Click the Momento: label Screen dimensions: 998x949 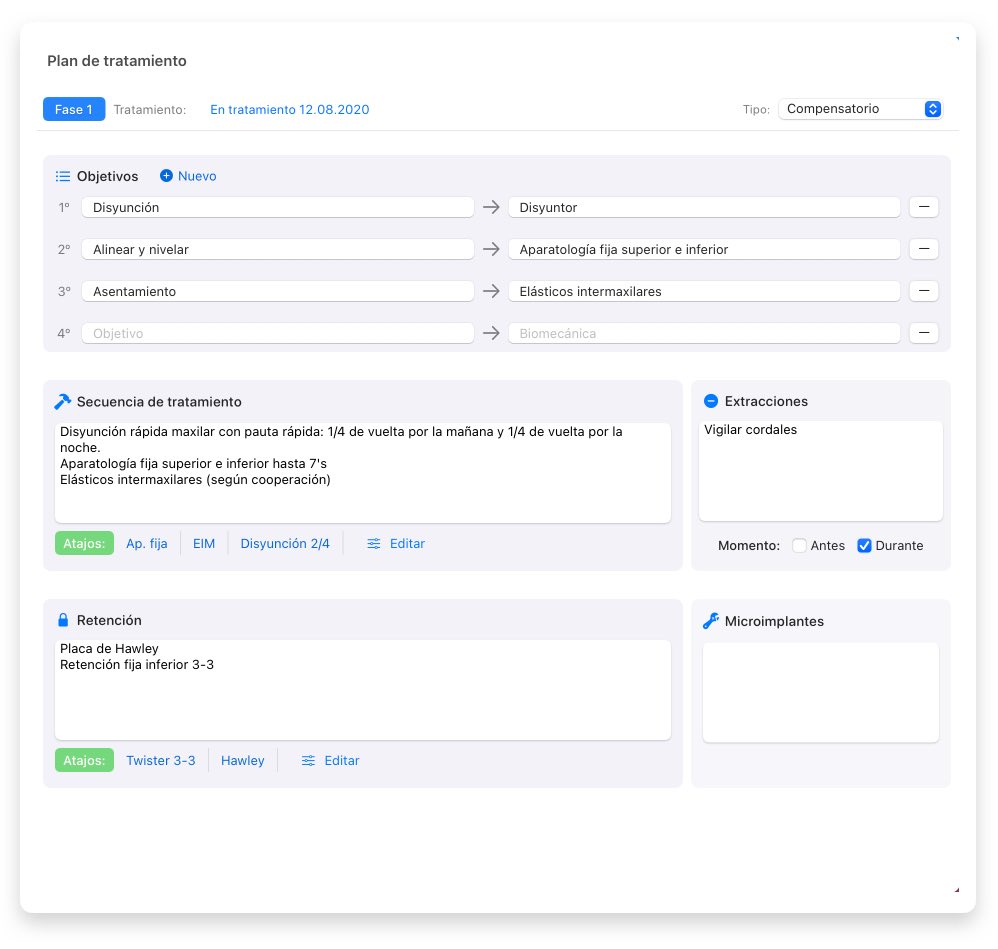click(x=748, y=545)
